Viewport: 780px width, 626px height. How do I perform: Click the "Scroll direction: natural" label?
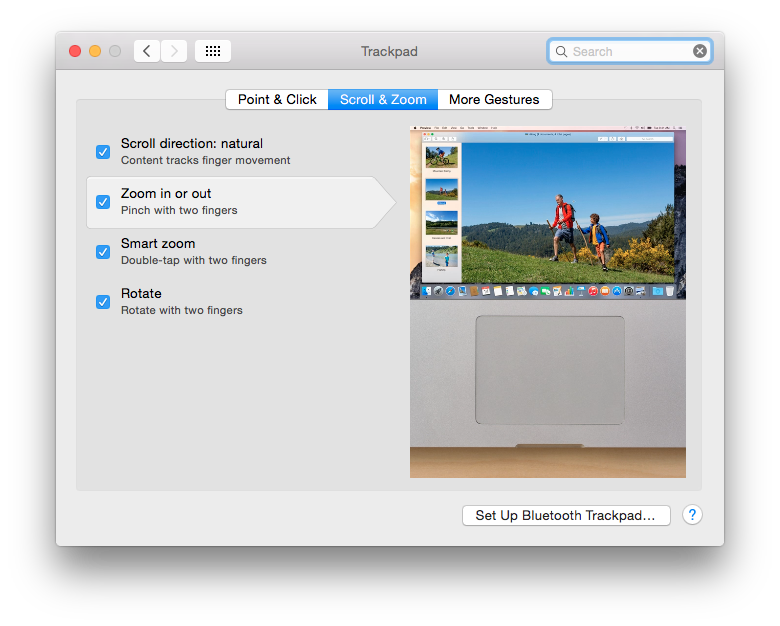tap(192, 143)
